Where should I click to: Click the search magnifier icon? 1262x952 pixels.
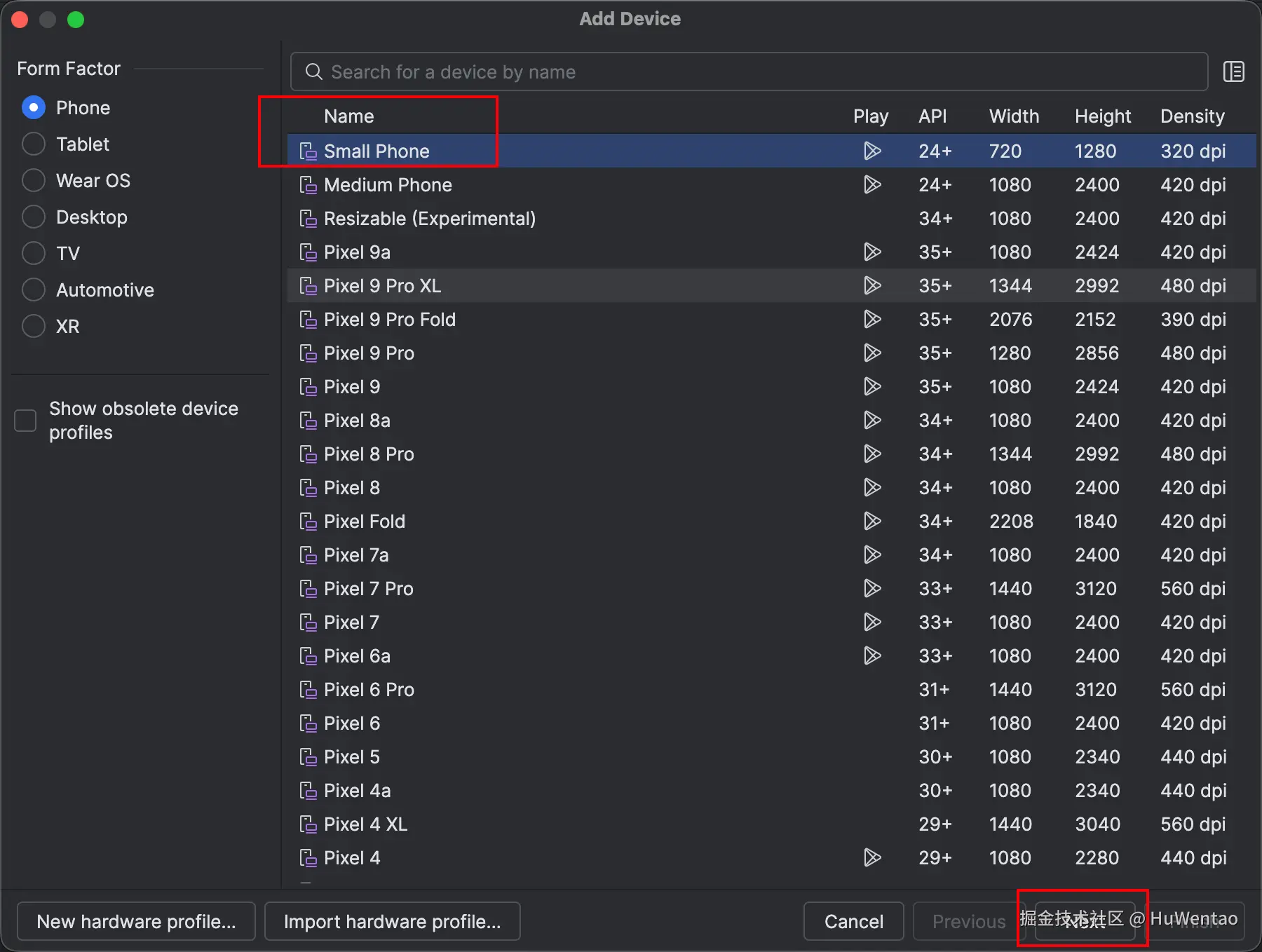click(313, 72)
